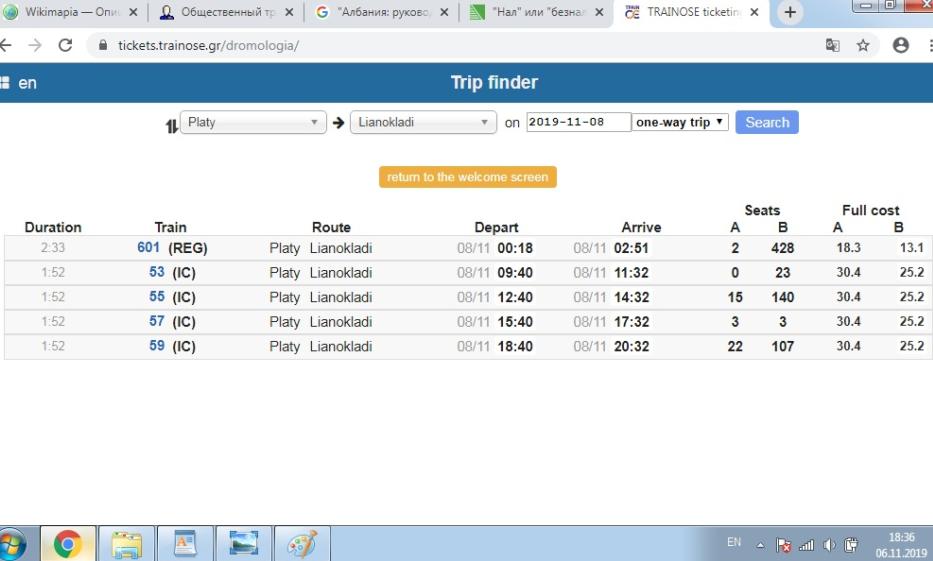Click the travel date input field
The image size is (933, 561).
click(578, 123)
